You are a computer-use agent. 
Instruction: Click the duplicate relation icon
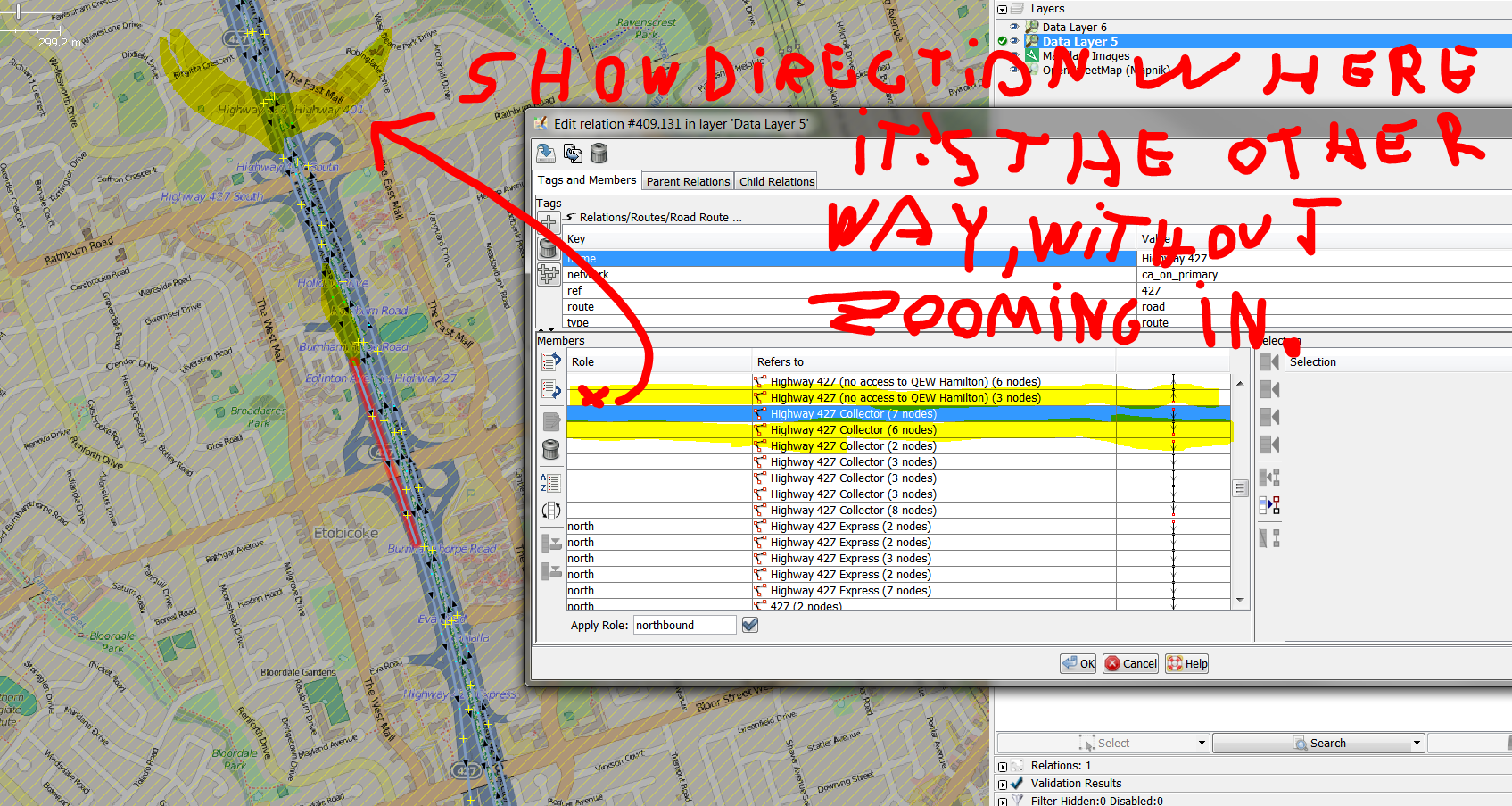pyautogui.click(x=573, y=154)
